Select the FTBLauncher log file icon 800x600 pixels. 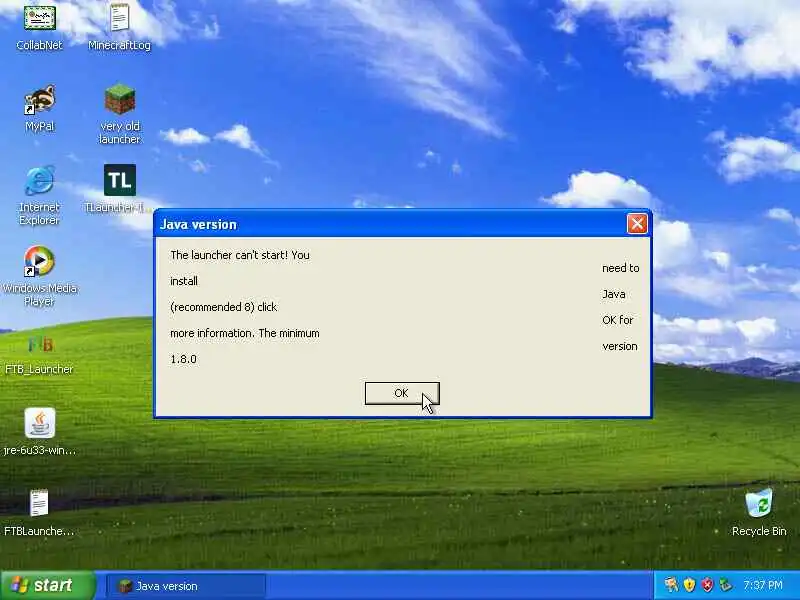39,512
